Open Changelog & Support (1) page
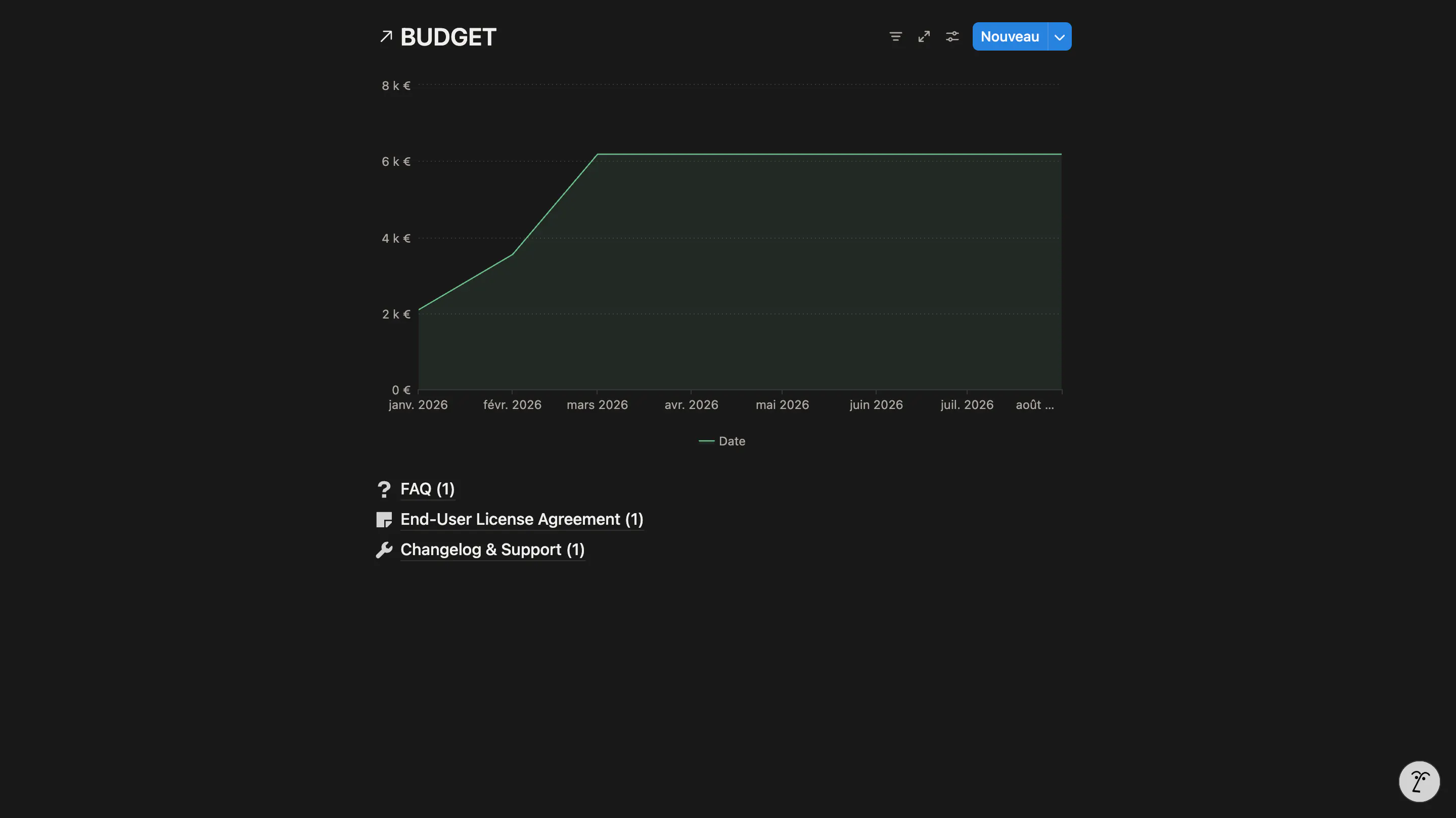This screenshot has height=818, width=1456. click(492, 550)
